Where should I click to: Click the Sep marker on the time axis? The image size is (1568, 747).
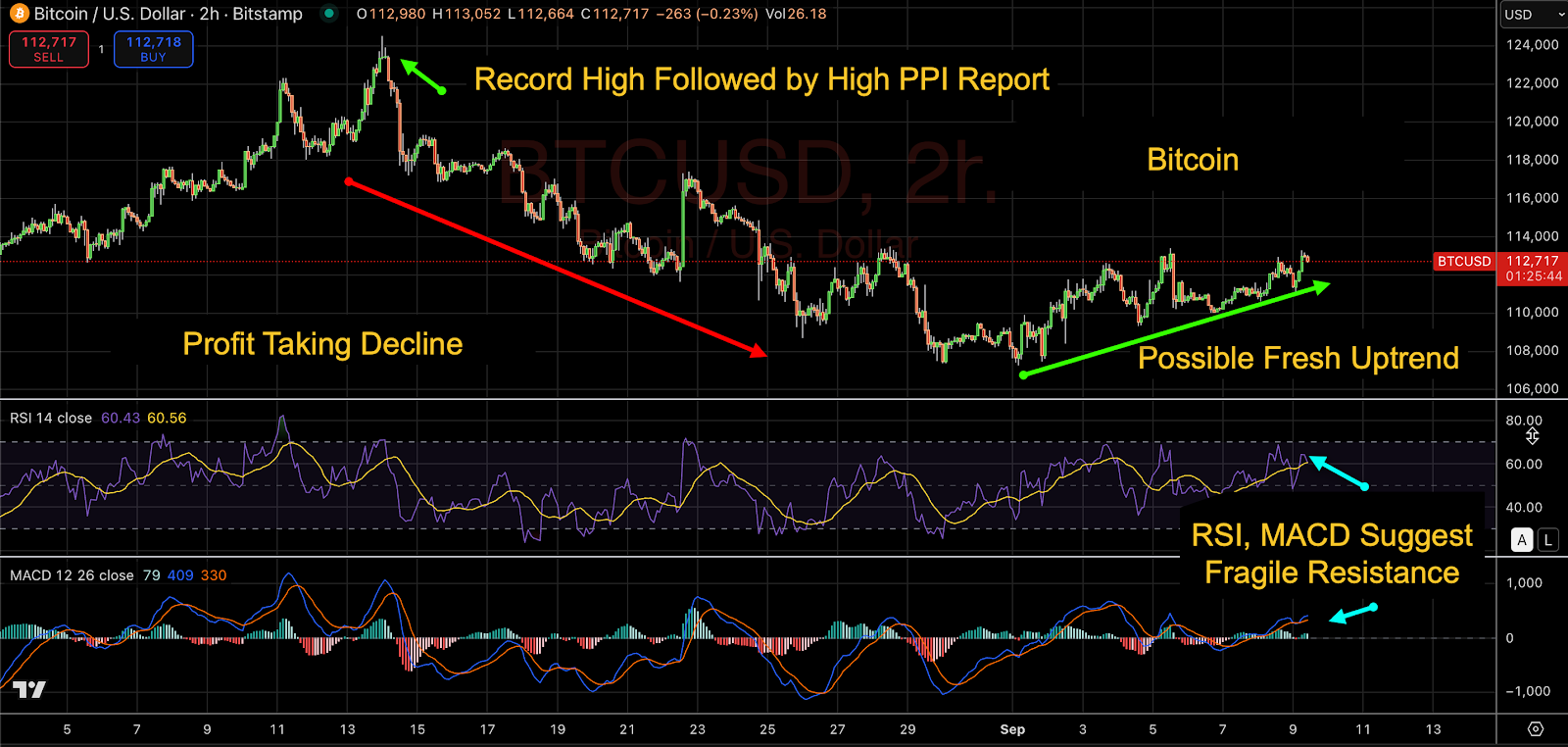1012,729
